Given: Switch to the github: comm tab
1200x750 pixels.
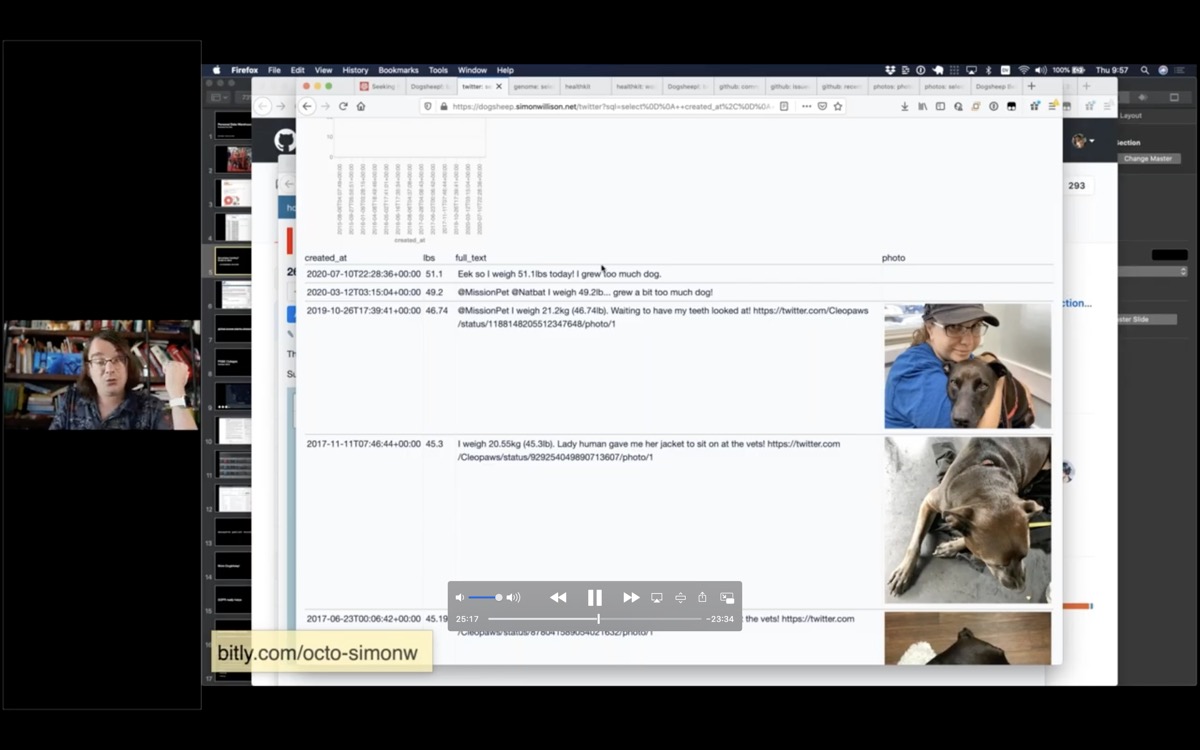Looking at the screenshot, I should 739,87.
